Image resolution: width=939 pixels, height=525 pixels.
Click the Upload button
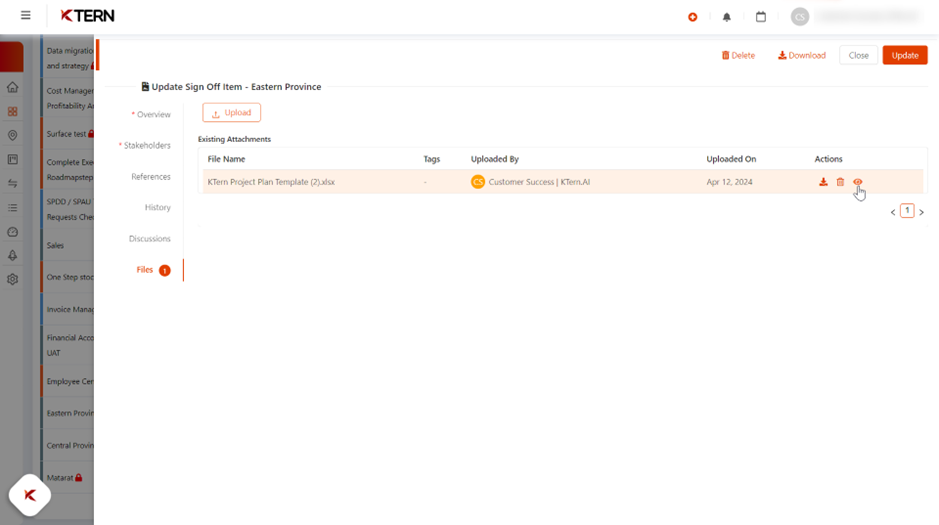coord(231,113)
